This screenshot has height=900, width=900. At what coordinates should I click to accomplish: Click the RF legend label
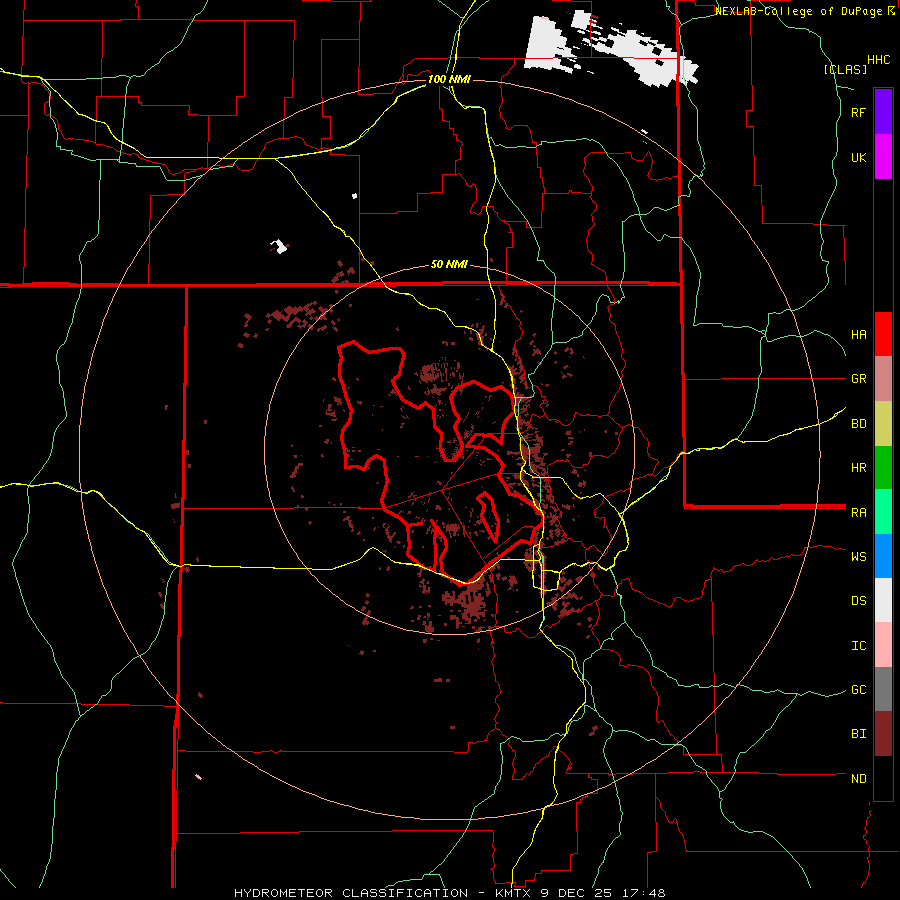(x=858, y=112)
